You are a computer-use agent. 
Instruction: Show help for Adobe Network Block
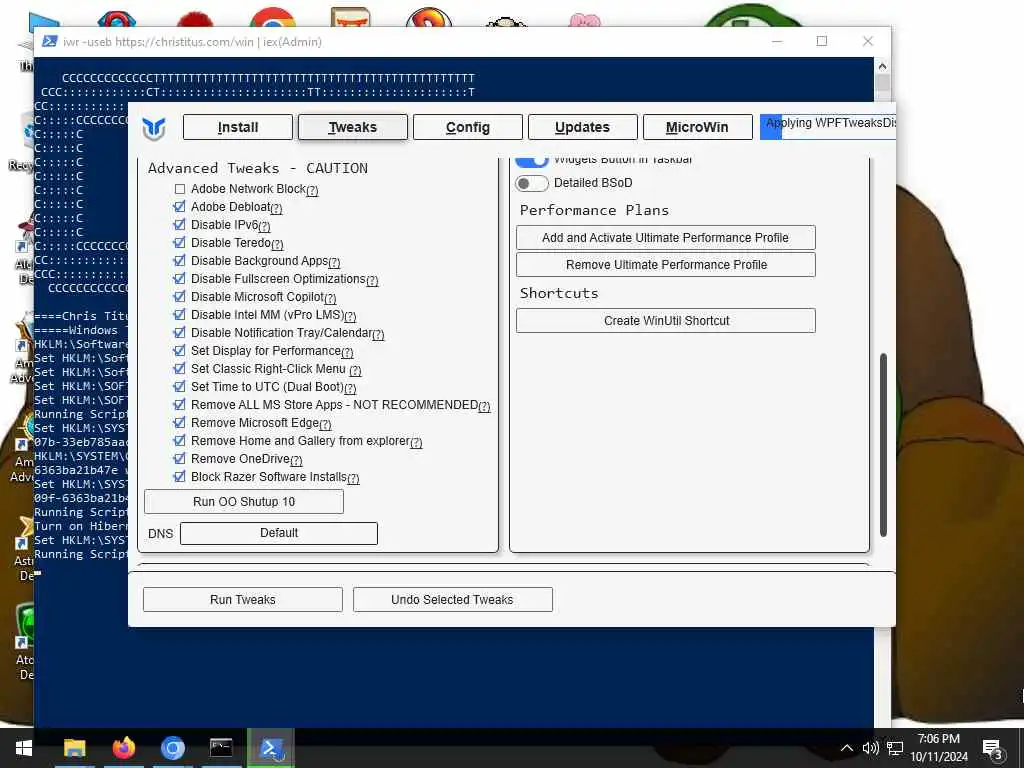(x=312, y=191)
